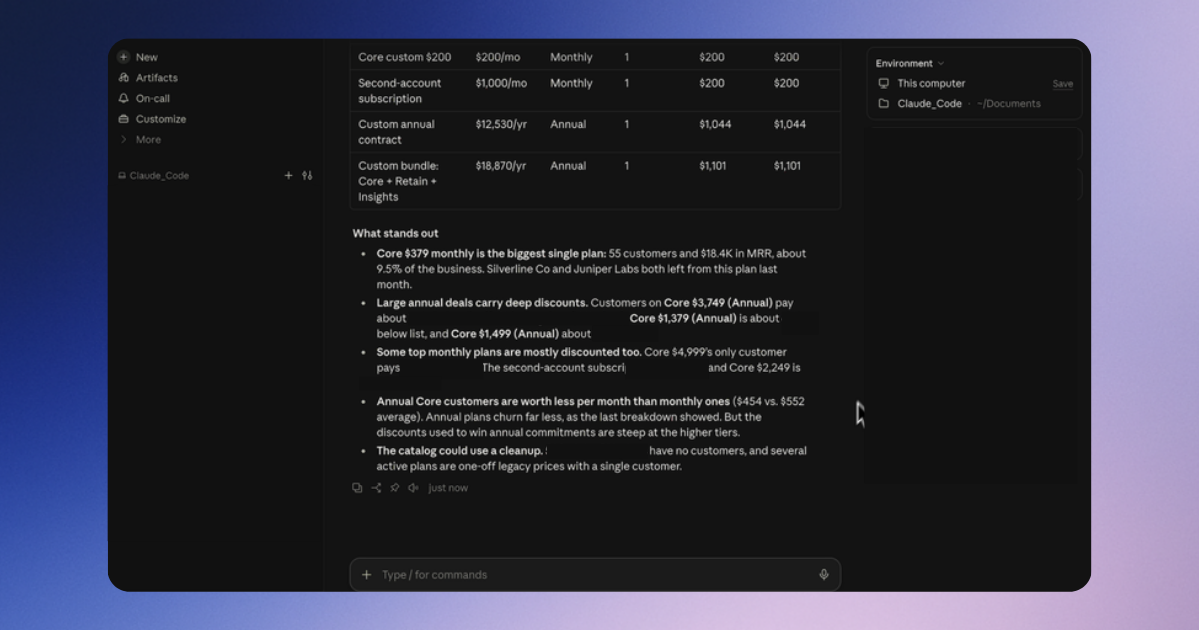Click the 'just now' timestamp
This screenshot has height=630, width=1200.
tap(448, 488)
